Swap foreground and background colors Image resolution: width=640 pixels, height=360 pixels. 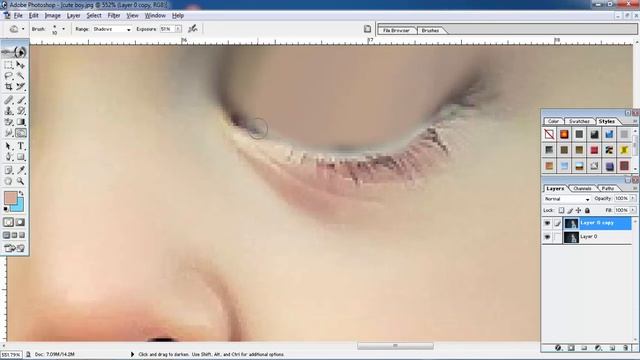pos(21,193)
